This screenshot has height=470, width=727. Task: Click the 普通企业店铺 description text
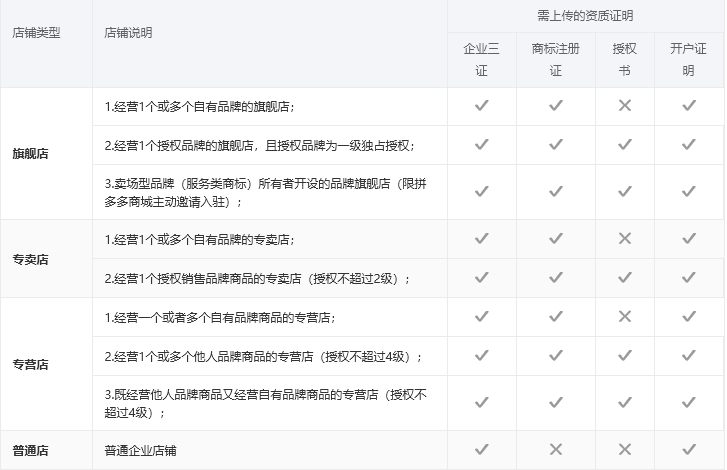[140, 451]
